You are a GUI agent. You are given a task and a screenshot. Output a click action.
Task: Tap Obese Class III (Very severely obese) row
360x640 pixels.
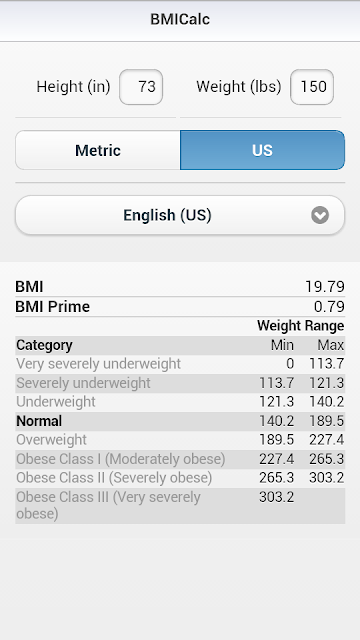pyautogui.click(x=180, y=506)
